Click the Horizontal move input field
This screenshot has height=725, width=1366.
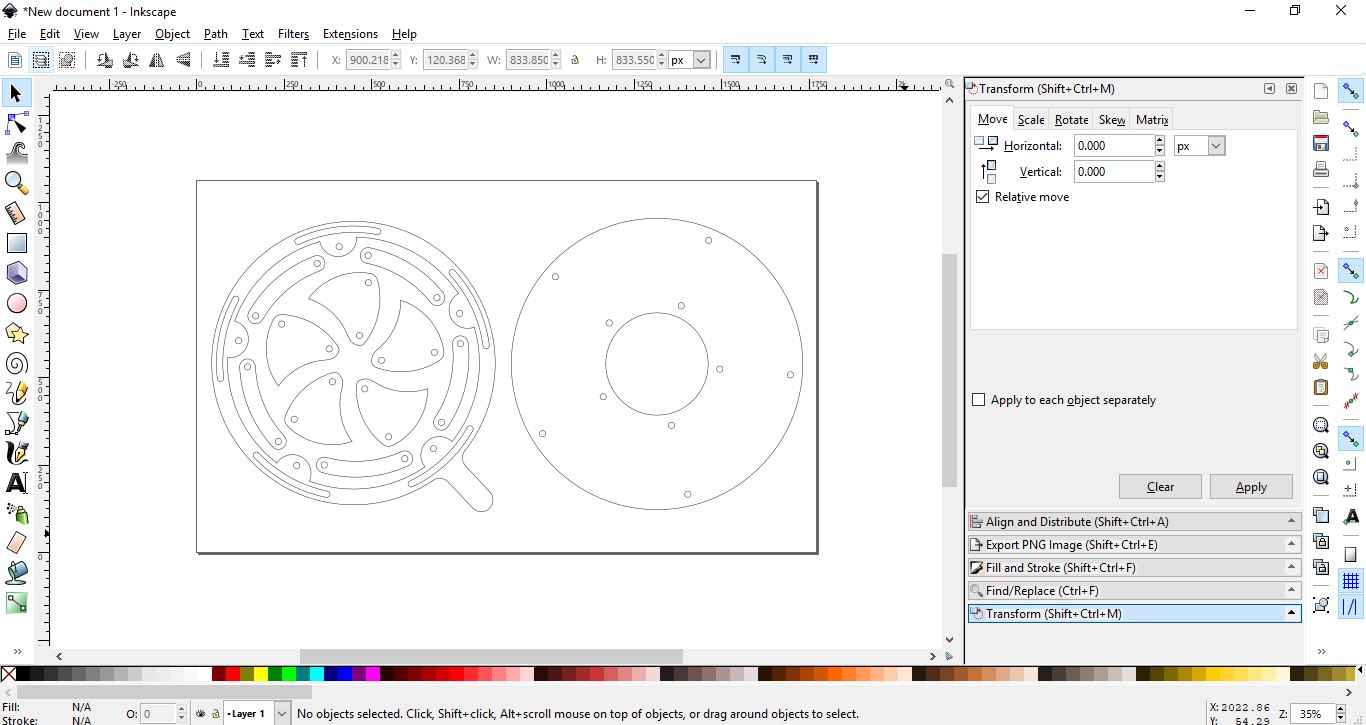pos(1113,146)
